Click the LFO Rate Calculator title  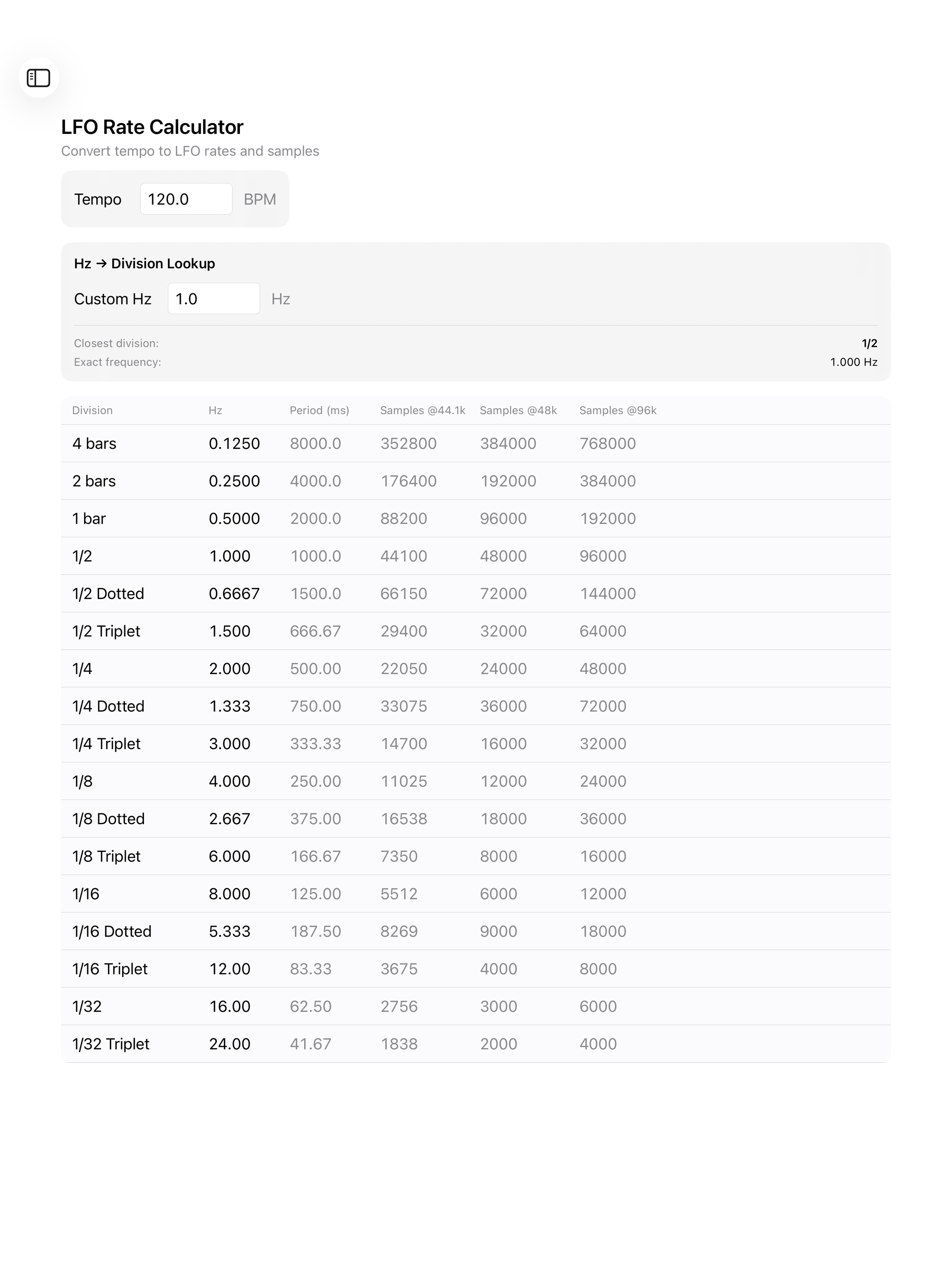pos(152,126)
